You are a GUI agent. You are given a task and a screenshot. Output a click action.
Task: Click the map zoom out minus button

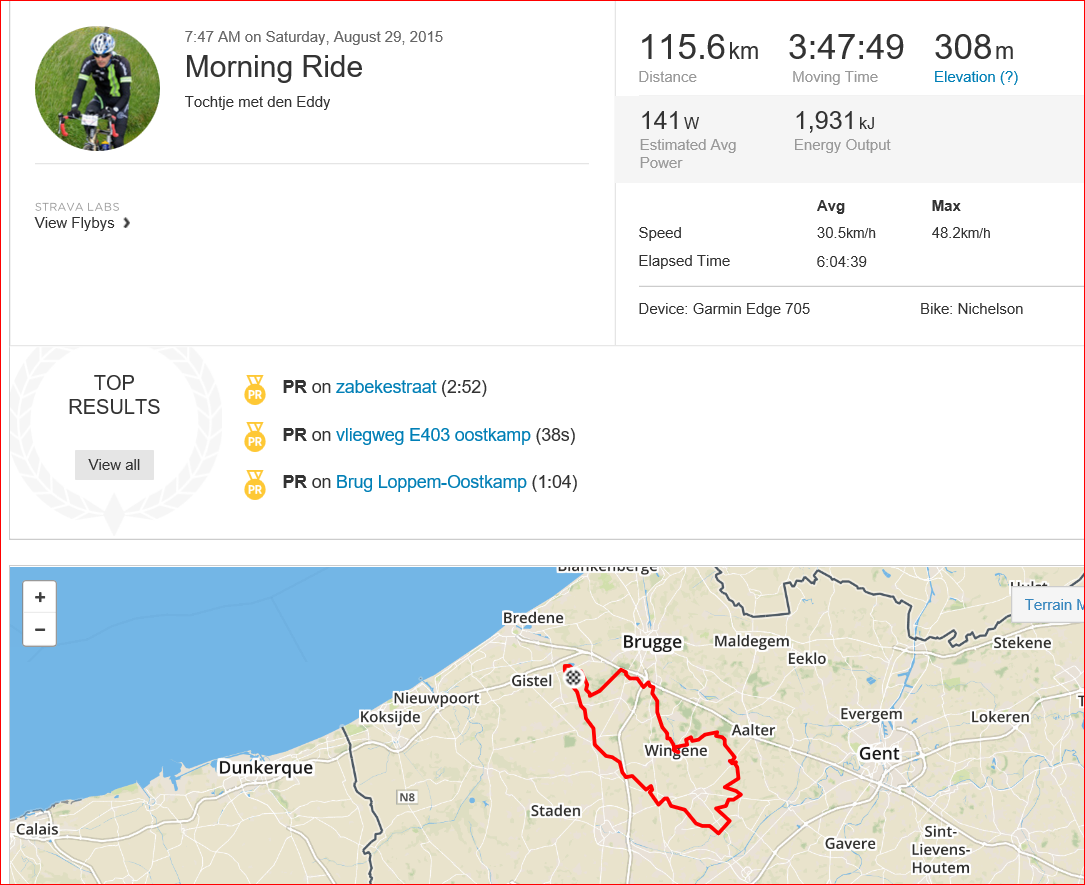click(39, 630)
